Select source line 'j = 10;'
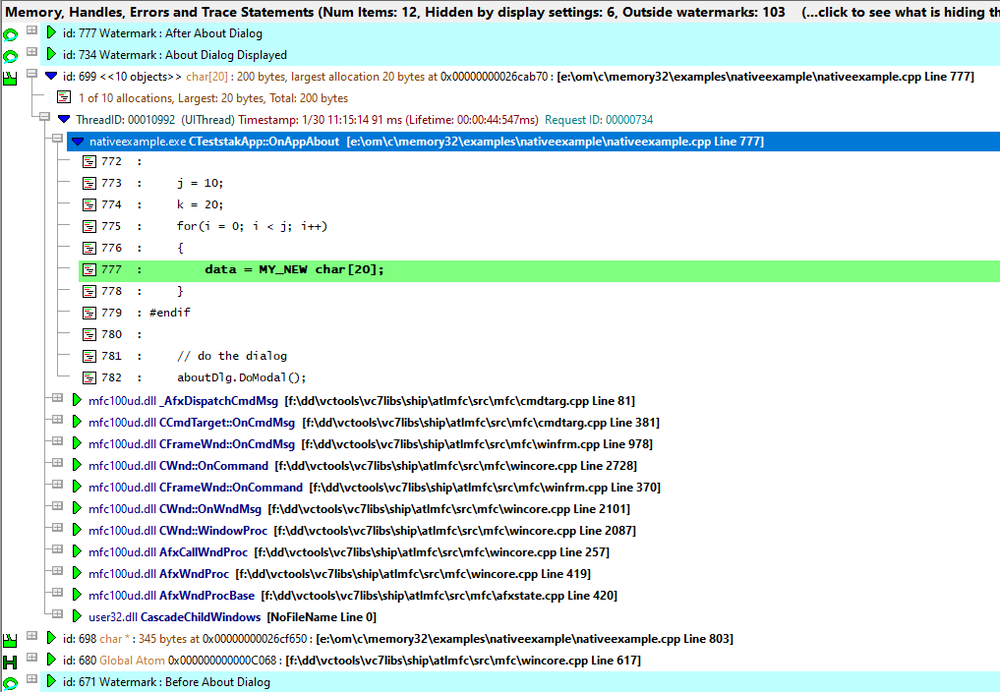 pyautogui.click(x=200, y=183)
